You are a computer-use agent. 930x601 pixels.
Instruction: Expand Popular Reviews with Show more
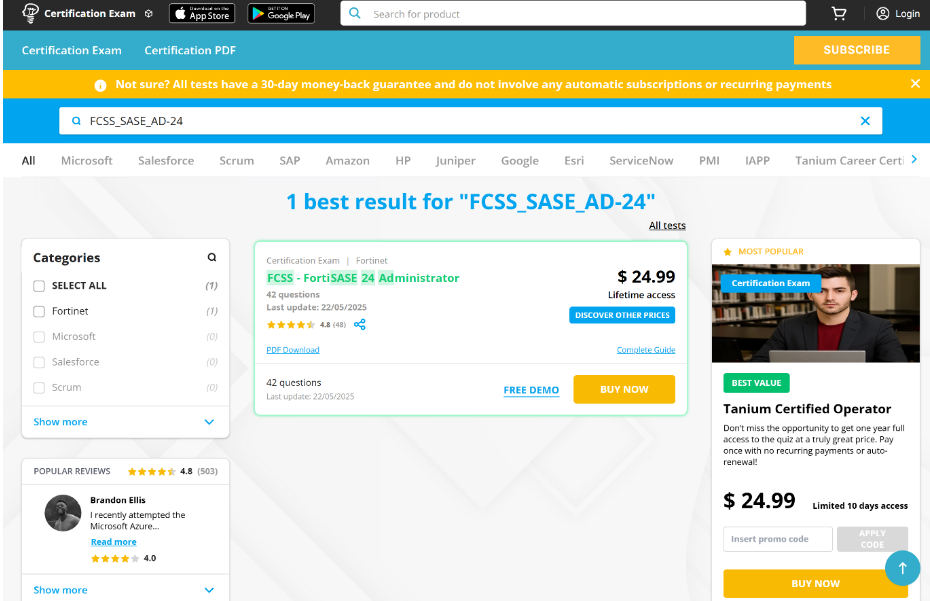(x=125, y=590)
